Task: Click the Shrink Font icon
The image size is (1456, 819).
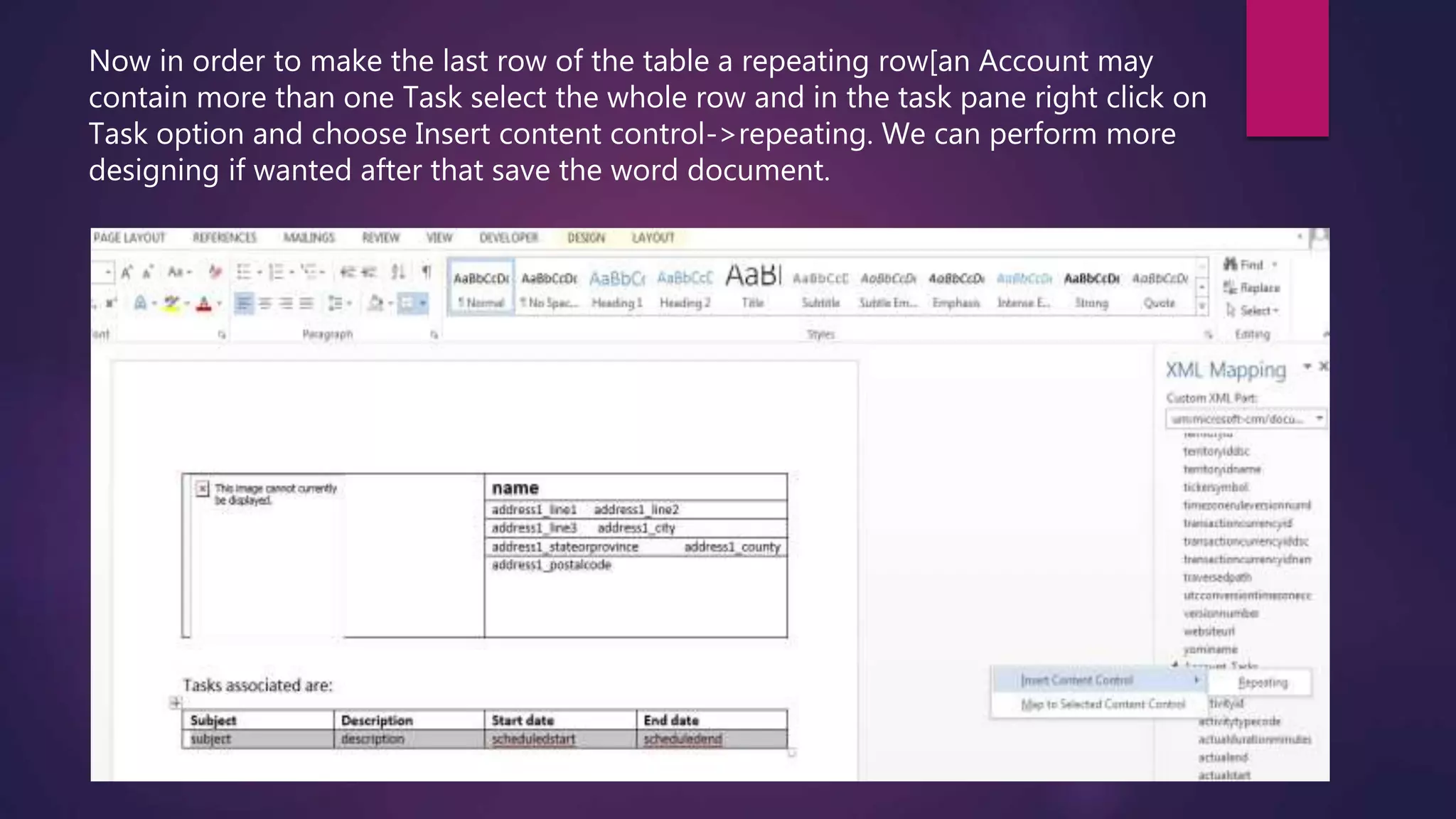Action: click(148, 272)
